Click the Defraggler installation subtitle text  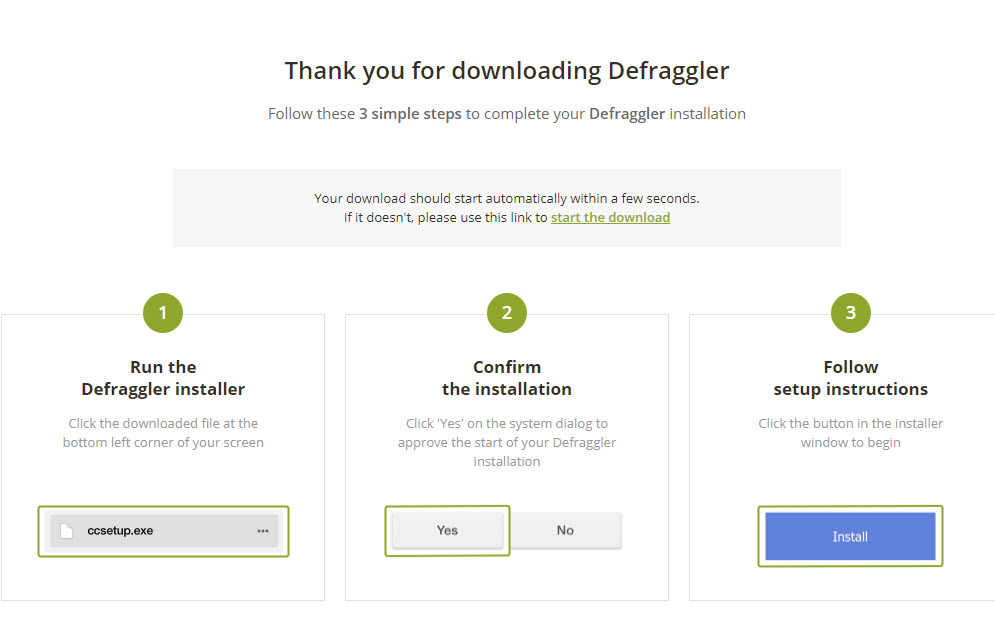tap(506, 113)
